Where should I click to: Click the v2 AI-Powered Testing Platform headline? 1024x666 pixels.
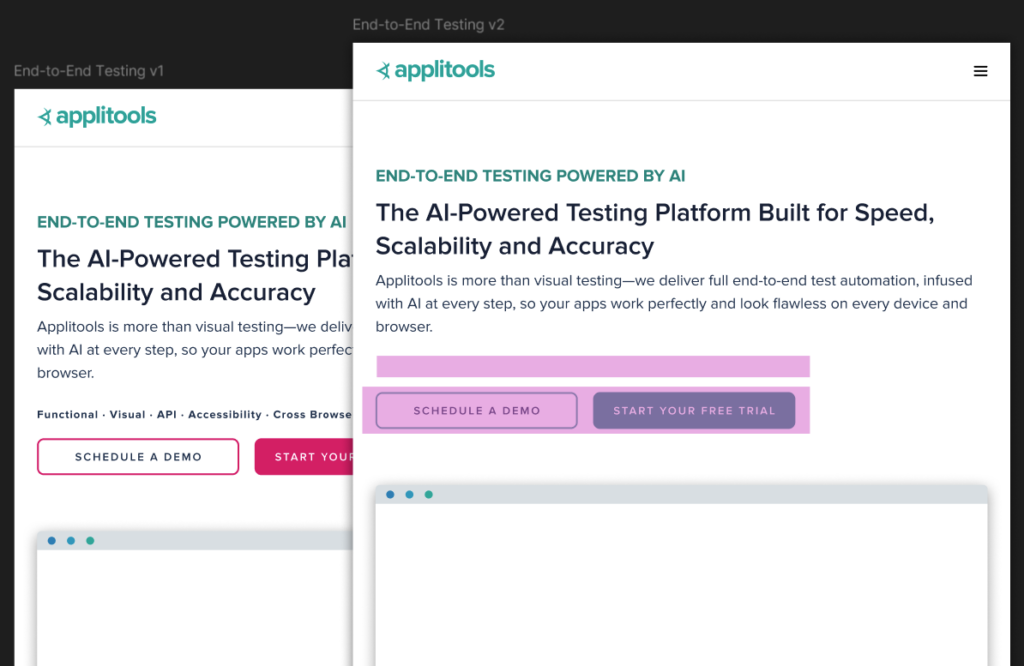[654, 229]
